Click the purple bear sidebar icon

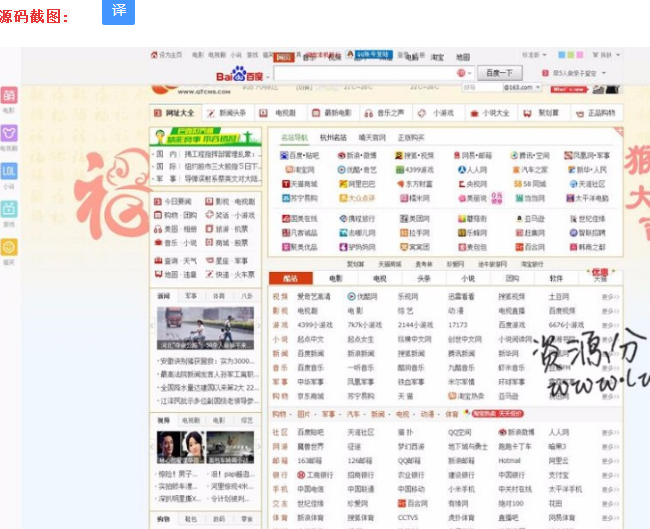coord(9,133)
